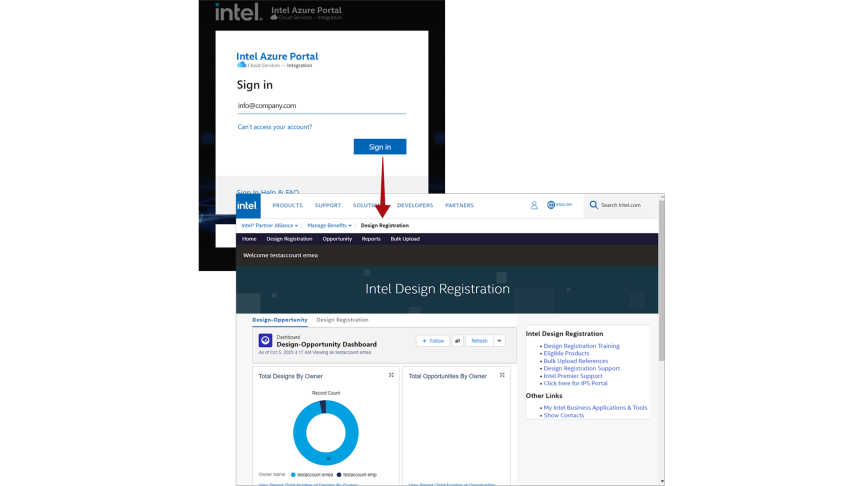The image size is (864, 486).
Task: Open Design Registration in dark navigation bar
Action: (x=289, y=239)
